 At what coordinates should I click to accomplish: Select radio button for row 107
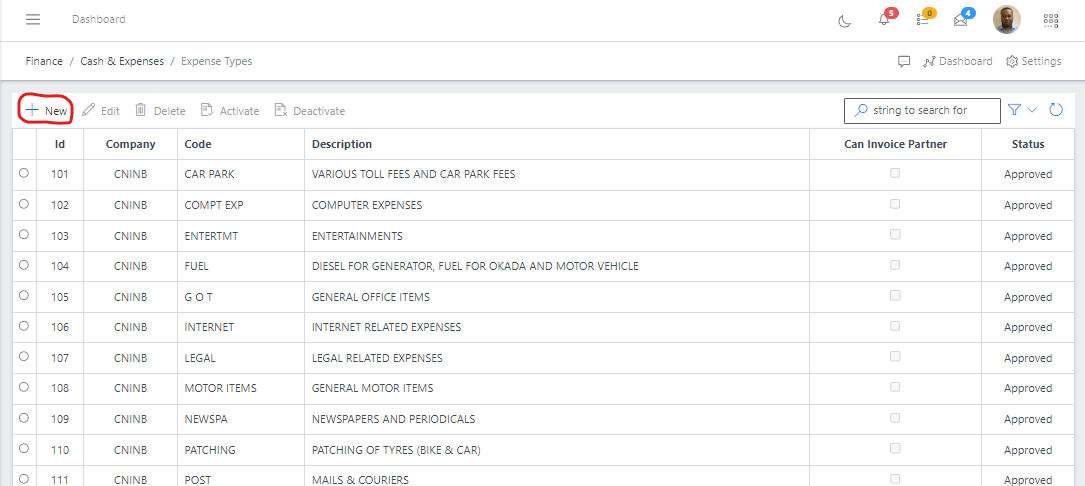pyautogui.click(x=24, y=357)
